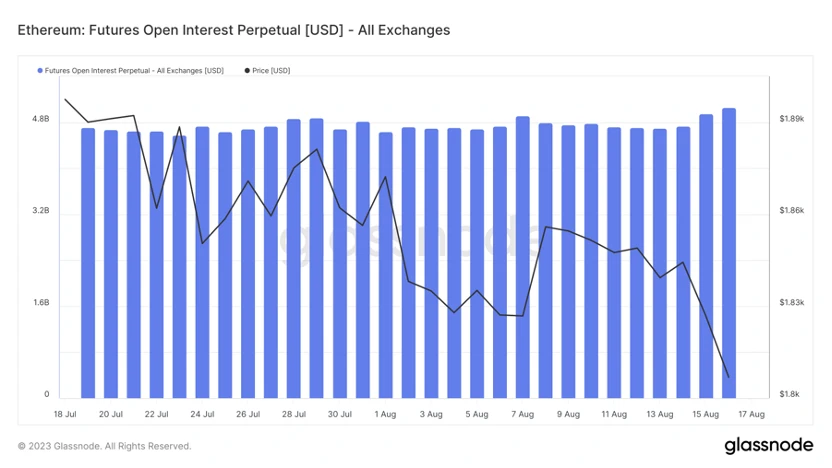Screen dimensions: 832x468
Task: Click the chart title about Ethereum futures
Action: pyautogui.click(x=234, y=30)
